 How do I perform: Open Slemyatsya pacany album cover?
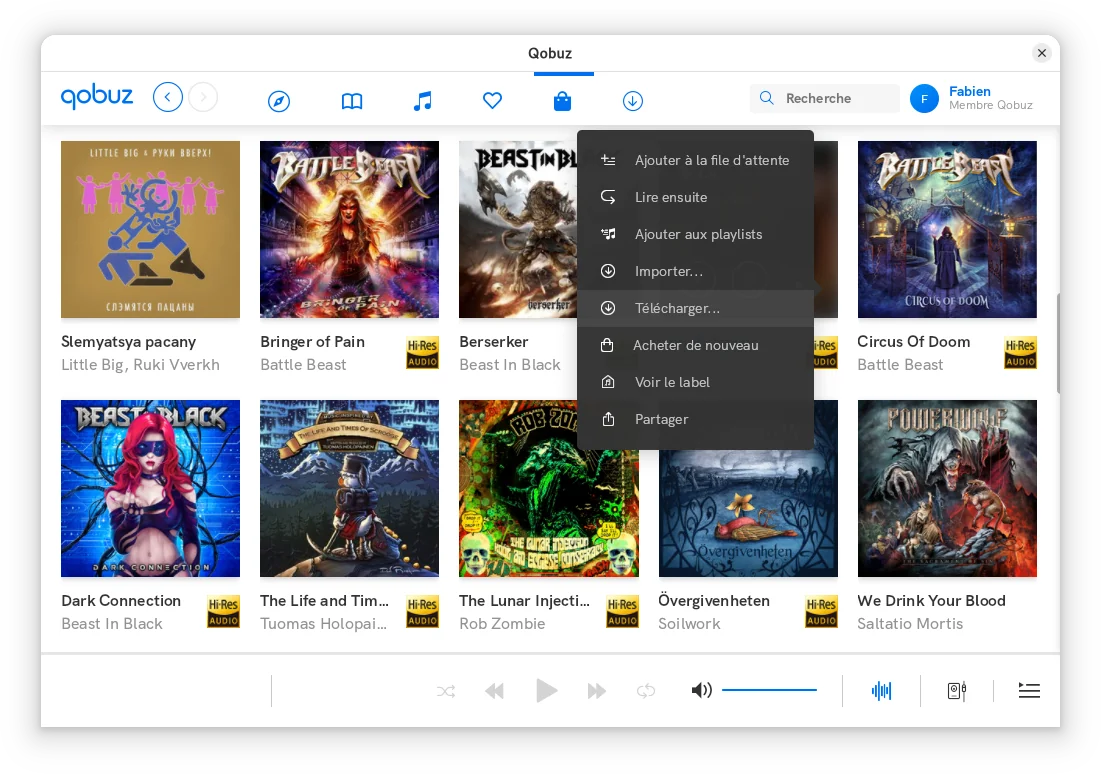tap(150, 230)
